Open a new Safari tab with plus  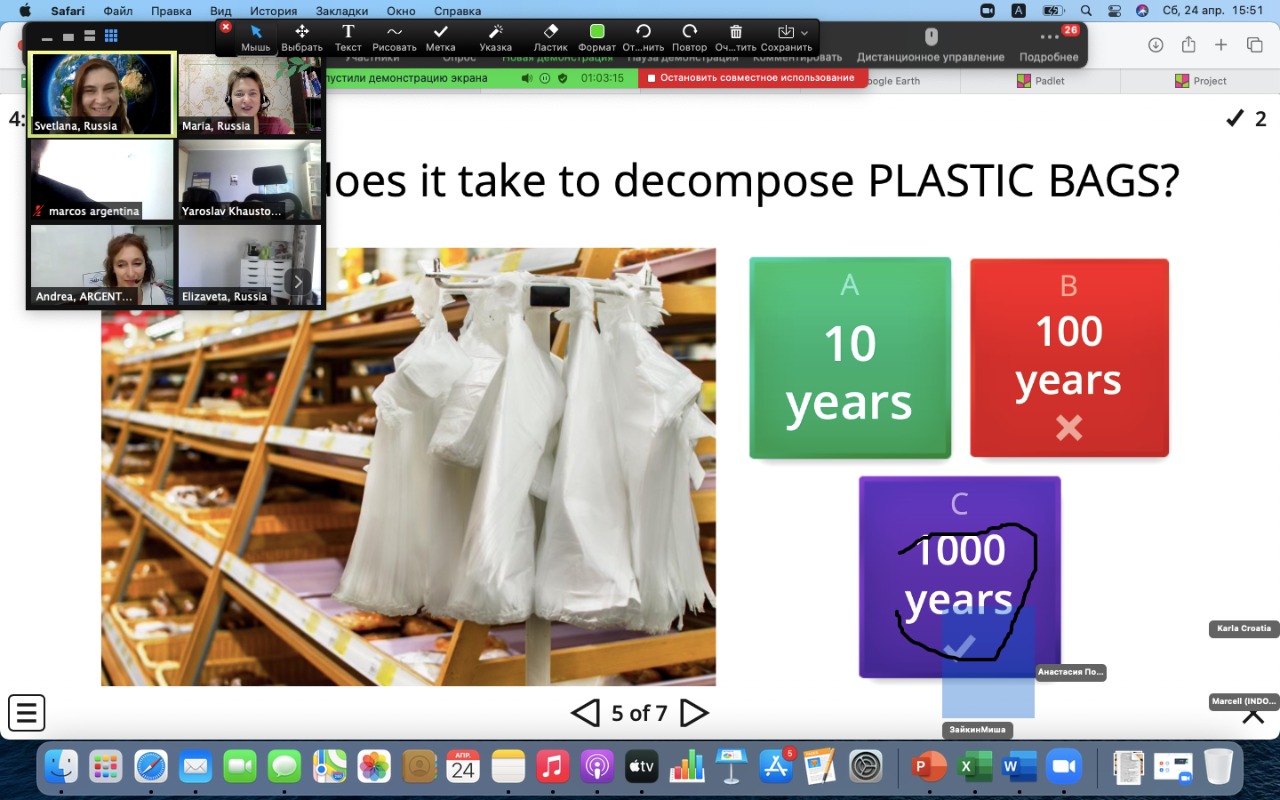[x=1221, y=45]
